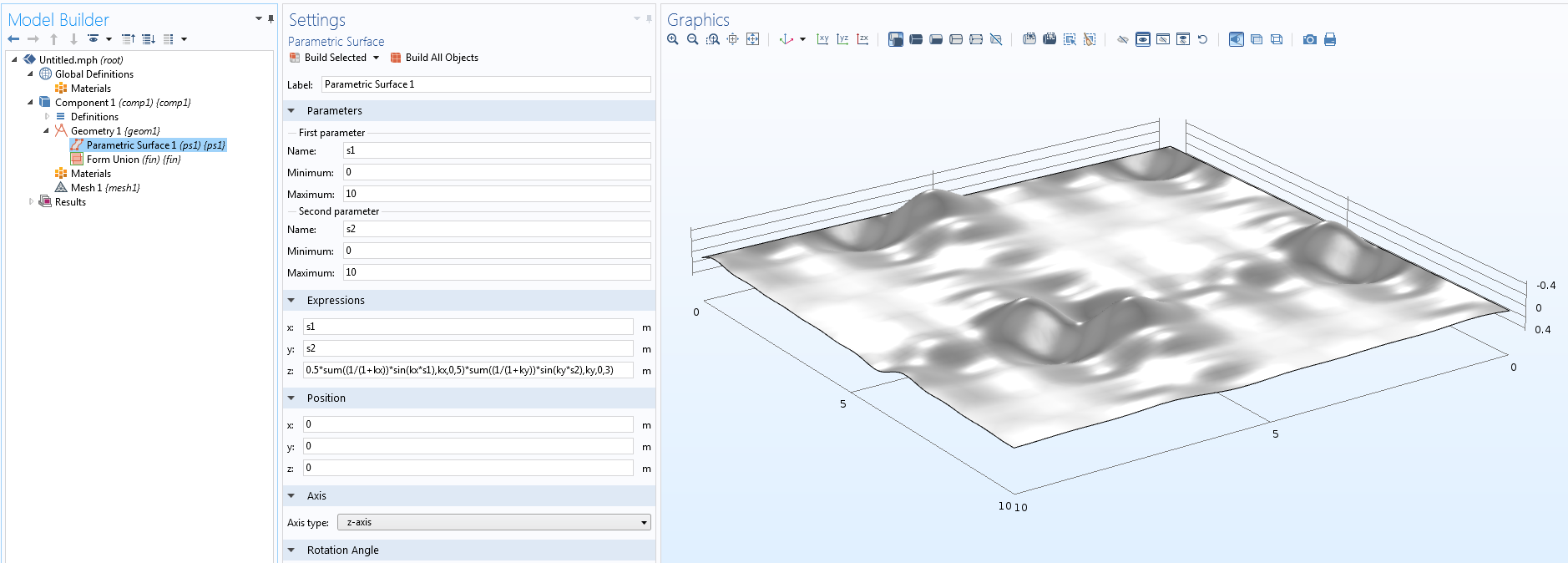Image resolution: width=1568 pixels, height=563 pixels.
Task: Select Form Union in the model tree
Action: coord(113,160)
